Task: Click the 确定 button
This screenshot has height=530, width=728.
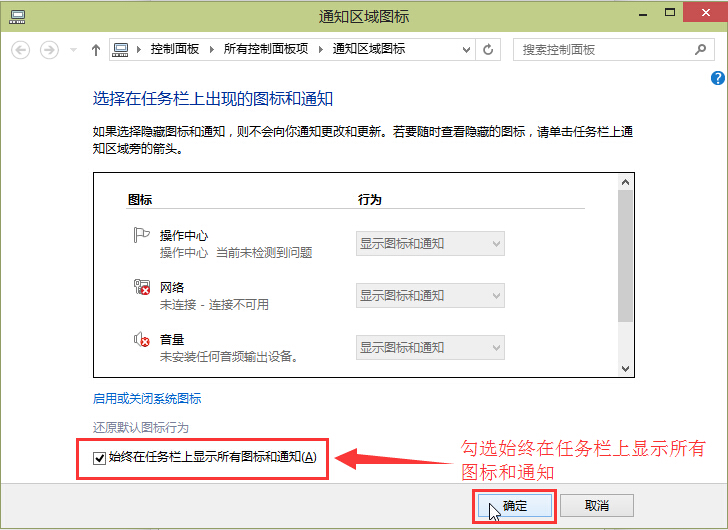Action: [x=514, y=505]
